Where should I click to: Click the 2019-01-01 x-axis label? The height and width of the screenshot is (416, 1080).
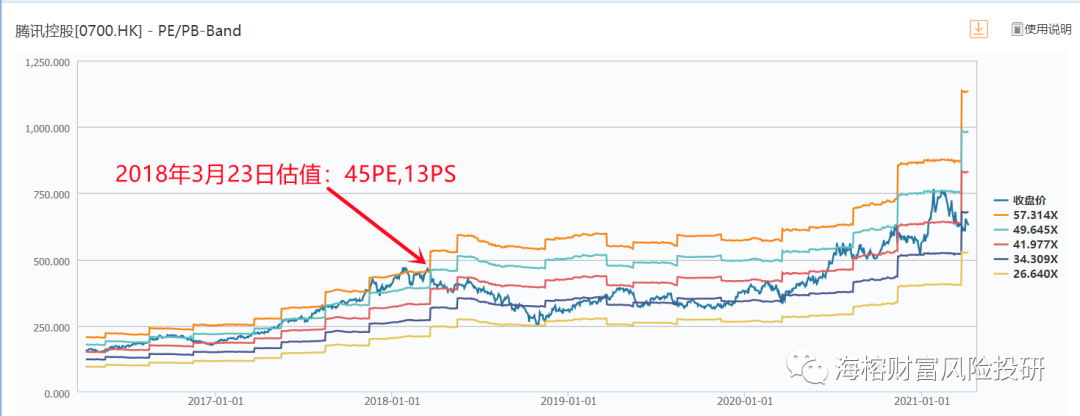(567, 401)
